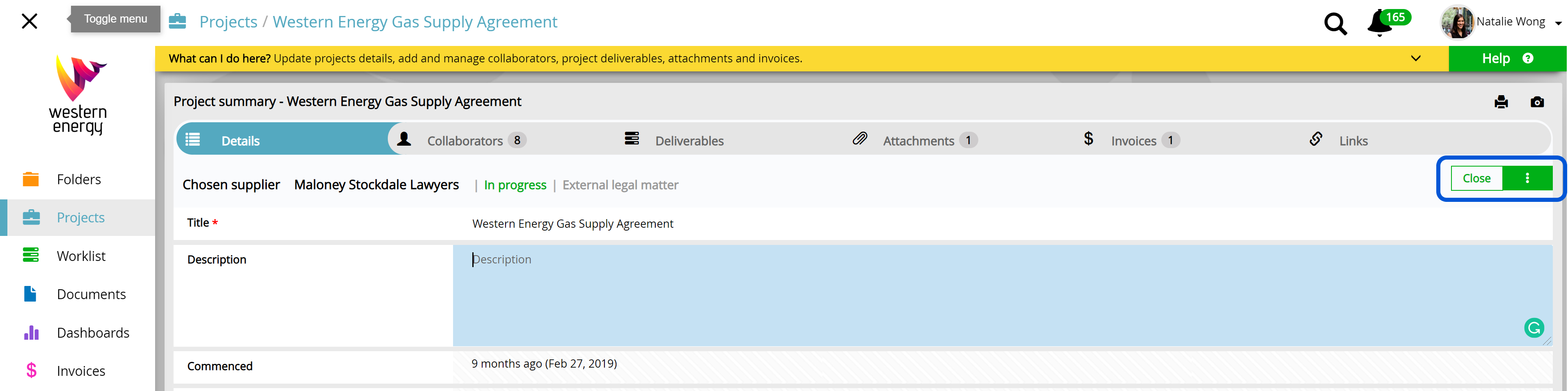Go to the Links tab
This screenshot has width=1568, height=391.
pyautogui.click(x=1353, y=141)
